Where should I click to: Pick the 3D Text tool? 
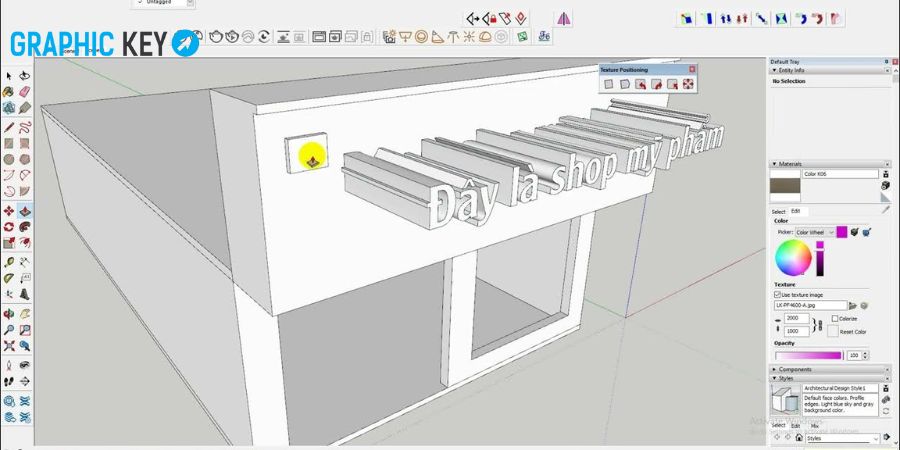tap(25, 294)
